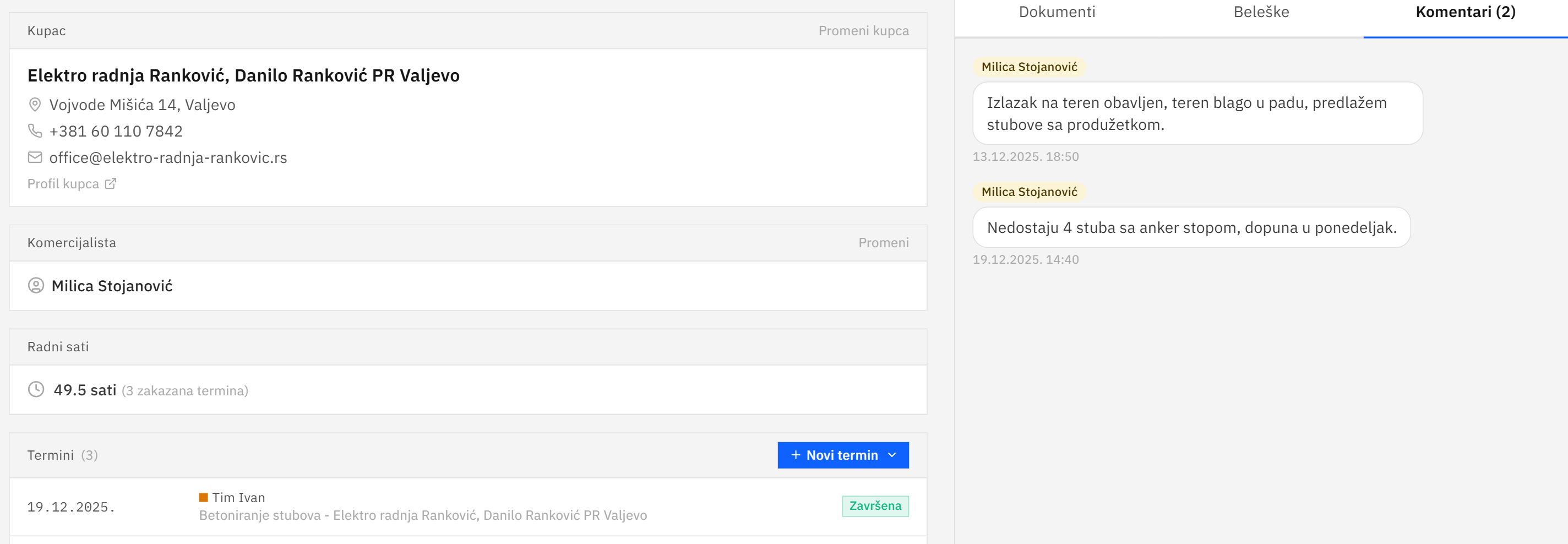The image size is (1568, 544).
Task: Switch to the Dokumenti tab
Action: pyautogui.click(x=1057, y=12)
